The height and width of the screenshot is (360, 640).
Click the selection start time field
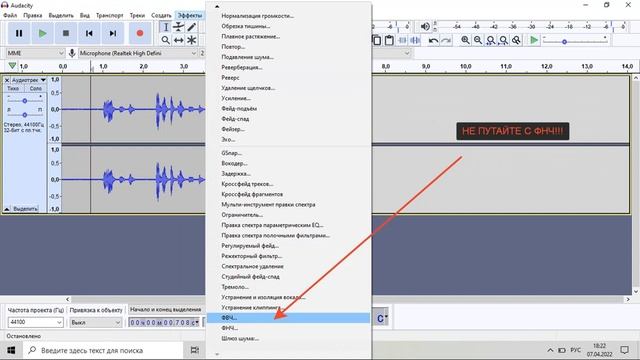tap(164, 322)
